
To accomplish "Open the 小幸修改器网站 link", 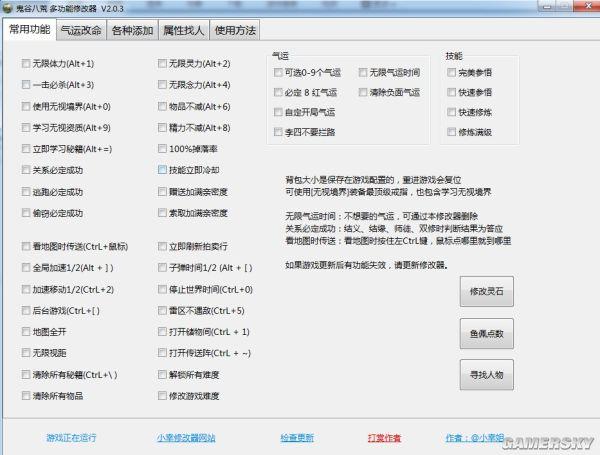I will (186, 438).
